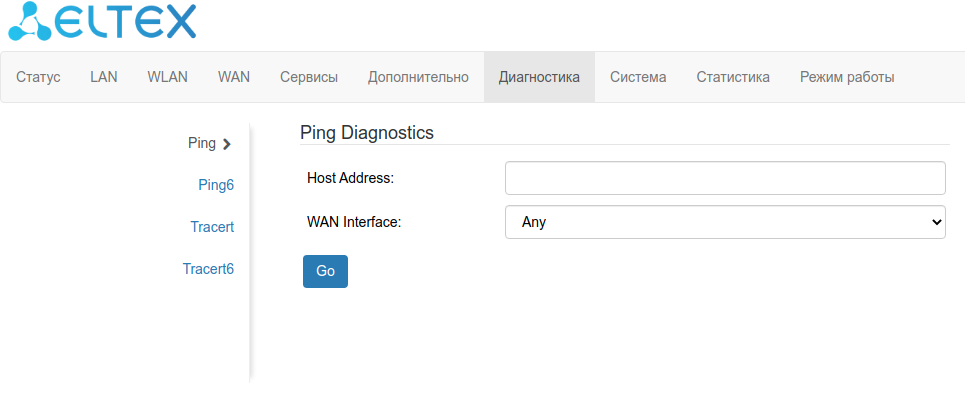Focus the Host Address input field
The image size is (965, 402).
point(725,178)
